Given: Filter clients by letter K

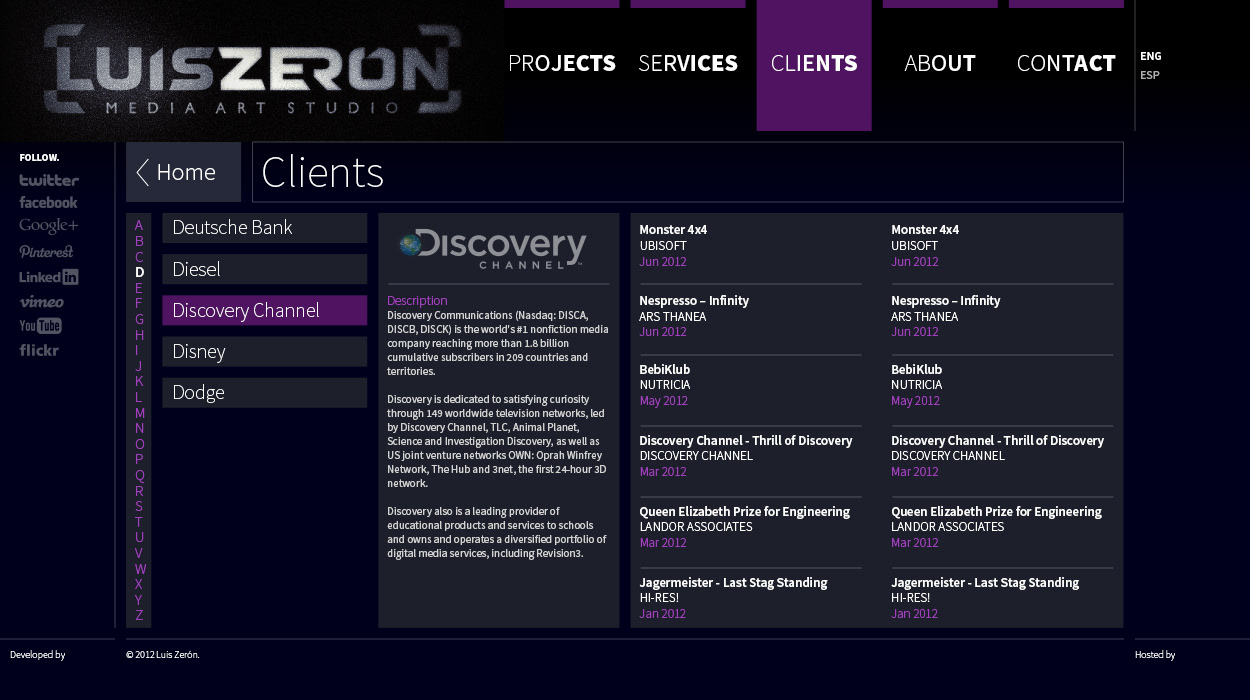Looking at the screenshot, I should [x=139, y=381].
